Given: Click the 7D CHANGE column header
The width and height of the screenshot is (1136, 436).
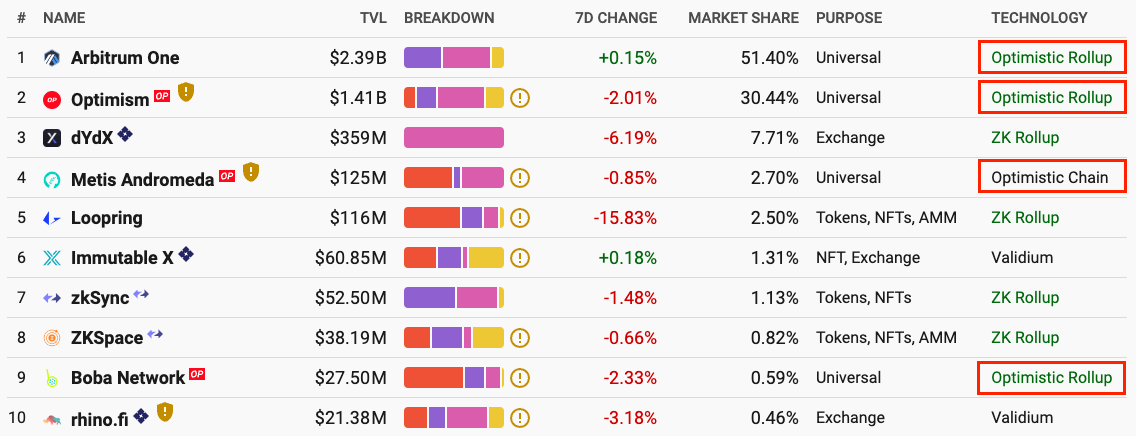Looking at the screenshot, I should click(x=616, y=18).
